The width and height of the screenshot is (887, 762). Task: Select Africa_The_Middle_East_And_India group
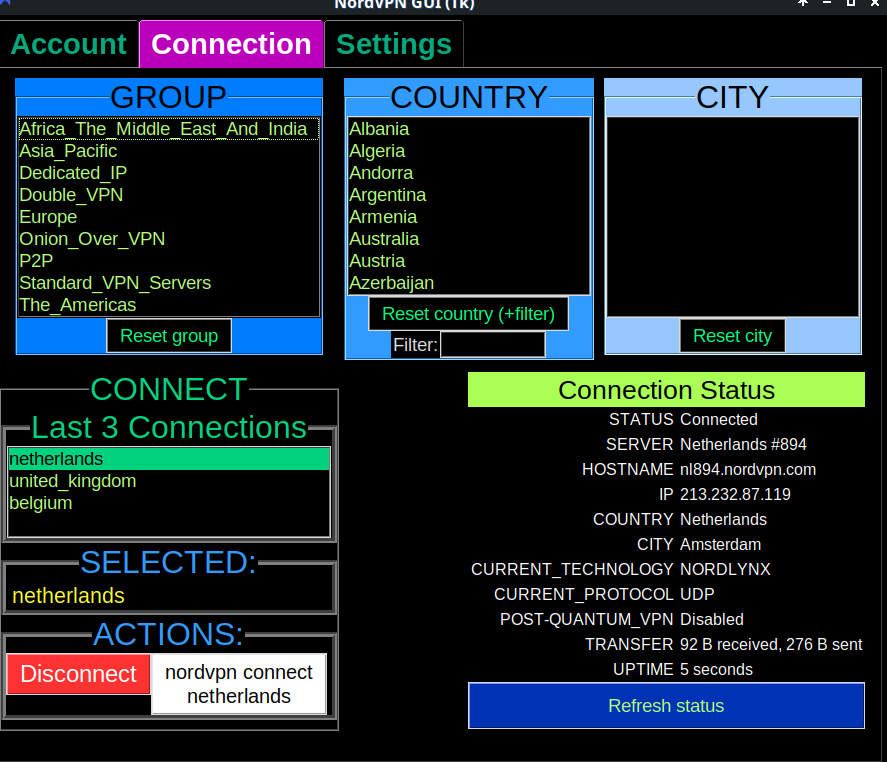click(169, 129)
